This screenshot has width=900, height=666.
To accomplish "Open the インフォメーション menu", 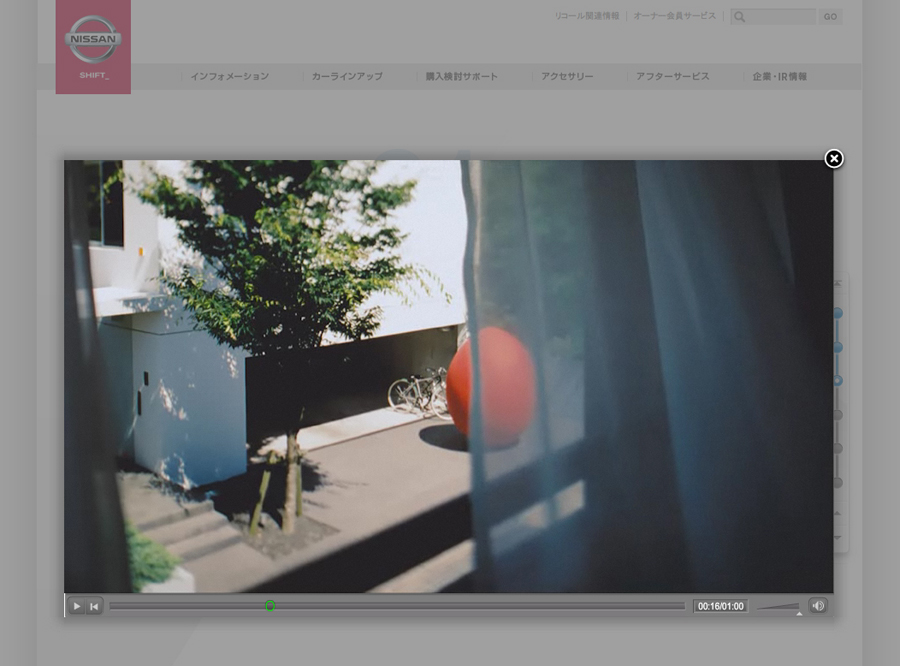I will (230, 77).
